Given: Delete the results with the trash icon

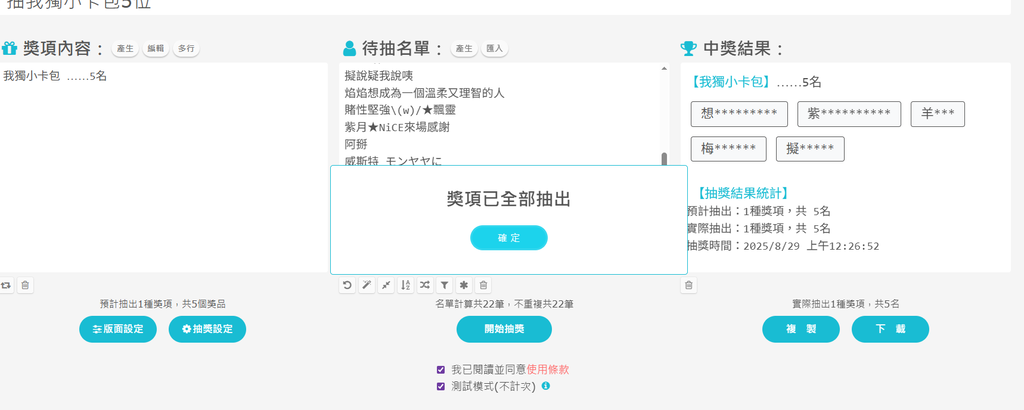Looking at the screenshot, I should (x=689, y=285).
